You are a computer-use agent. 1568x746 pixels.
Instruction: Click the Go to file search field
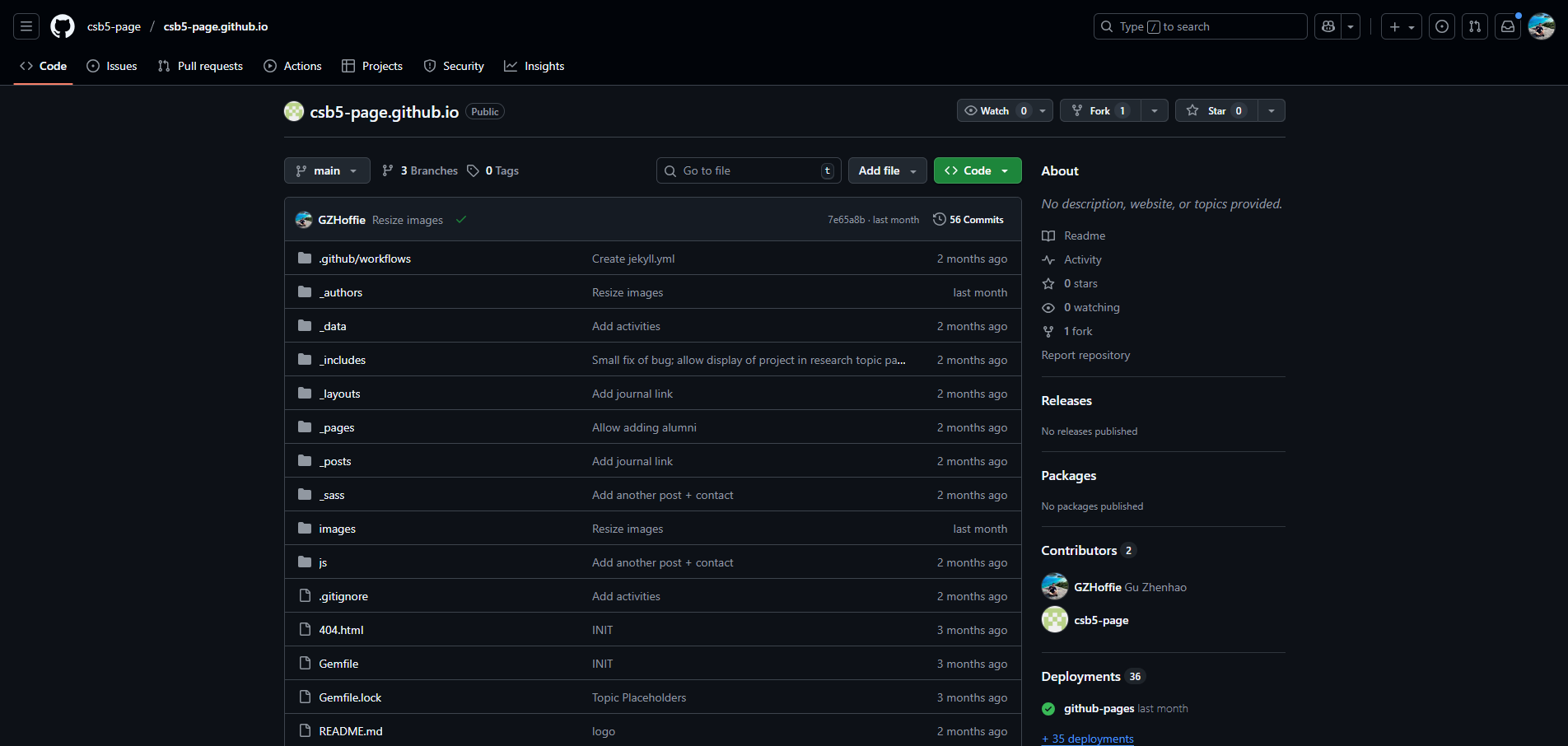pyautogui.click(x=748, y=170)
